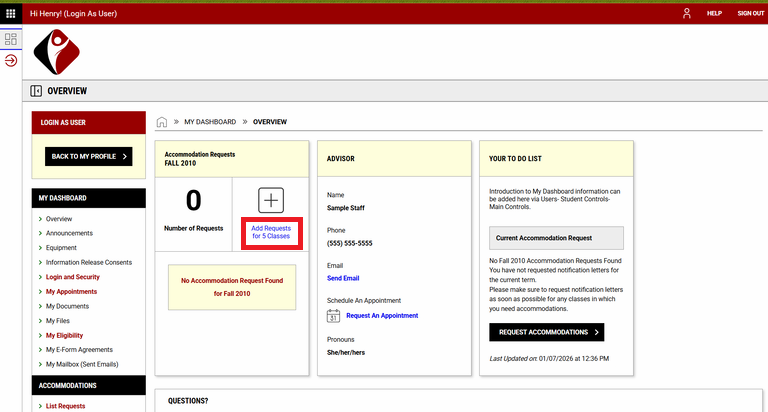This screenshot has height=412, width=768.
Task: Click the QUESTIONS? heading
Action: (188, 401)
